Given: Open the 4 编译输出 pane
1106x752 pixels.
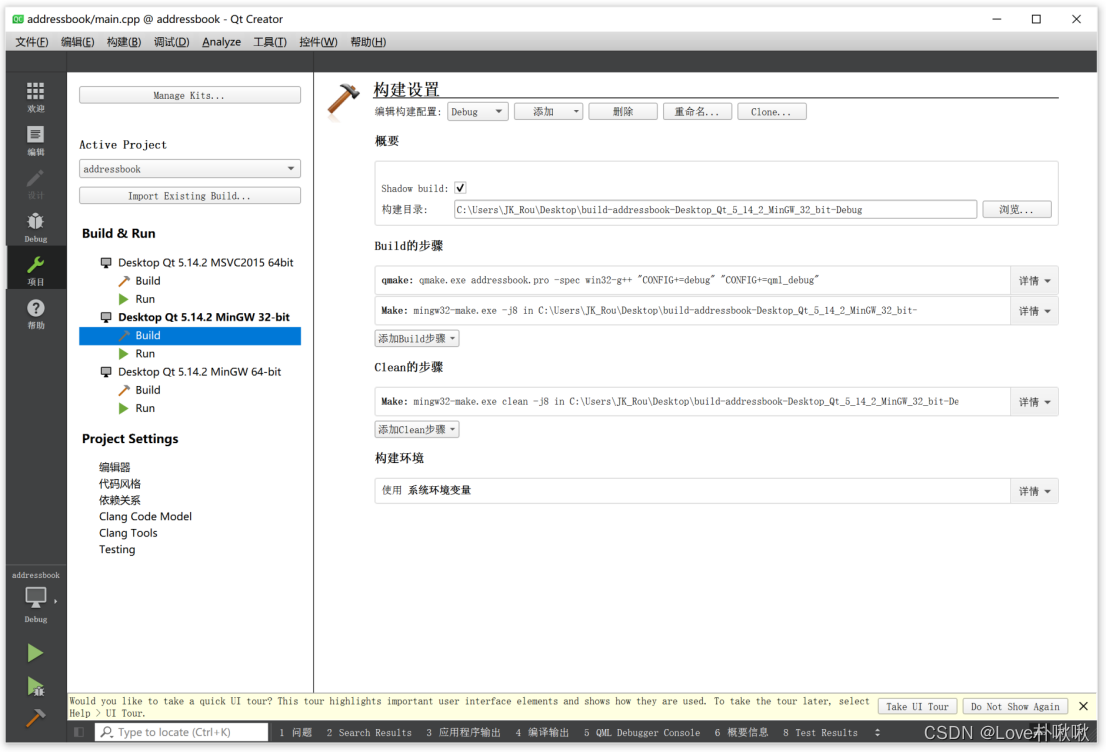Looking at the screenshot, I should tap(542, 732).
